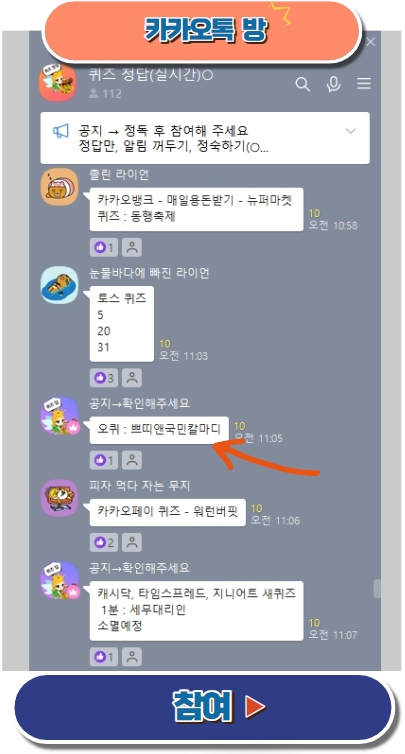
Task: Click the voice talk microphone icon
Action: [333, 84]
